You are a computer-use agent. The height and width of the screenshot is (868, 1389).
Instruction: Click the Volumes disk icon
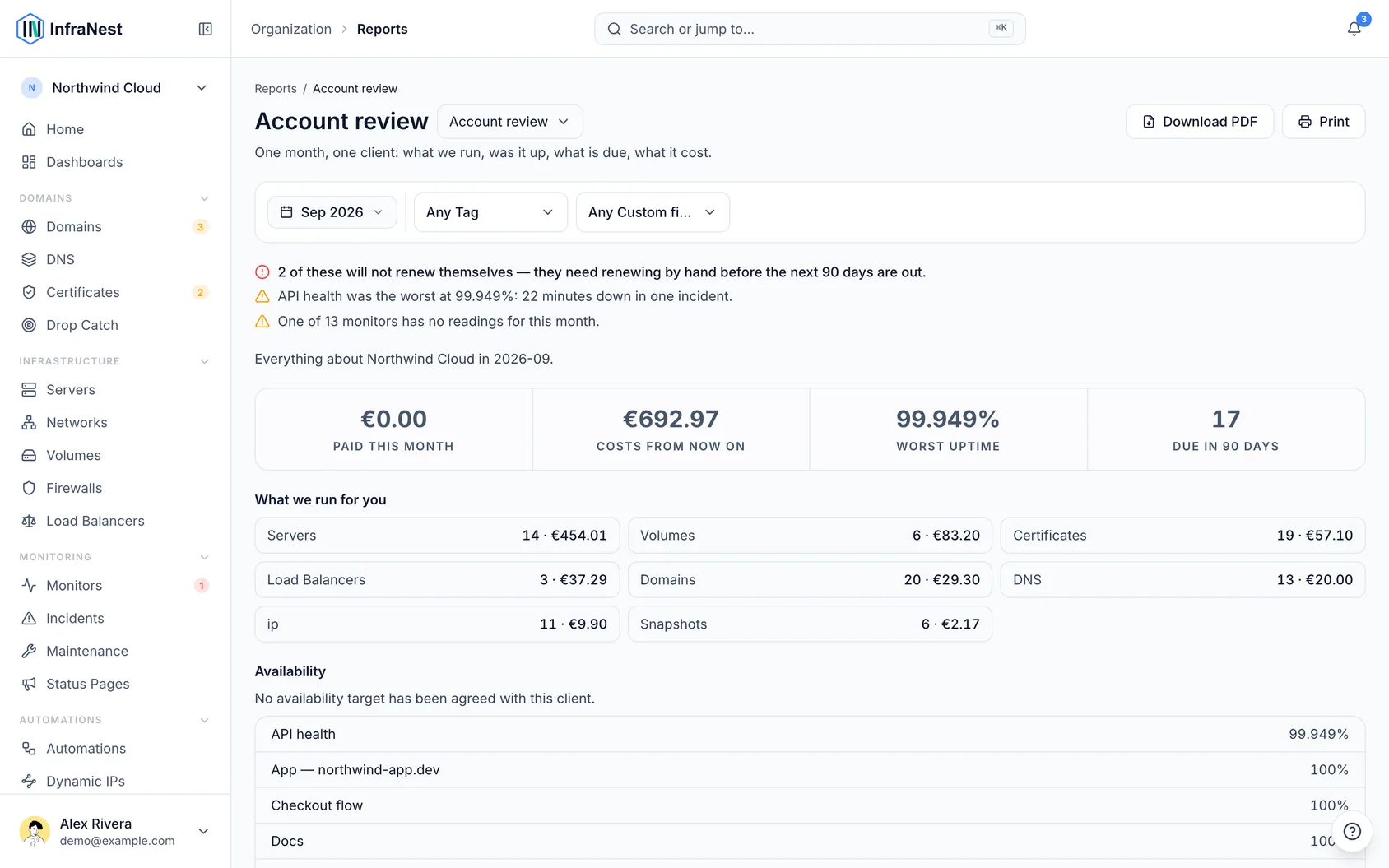29,455
